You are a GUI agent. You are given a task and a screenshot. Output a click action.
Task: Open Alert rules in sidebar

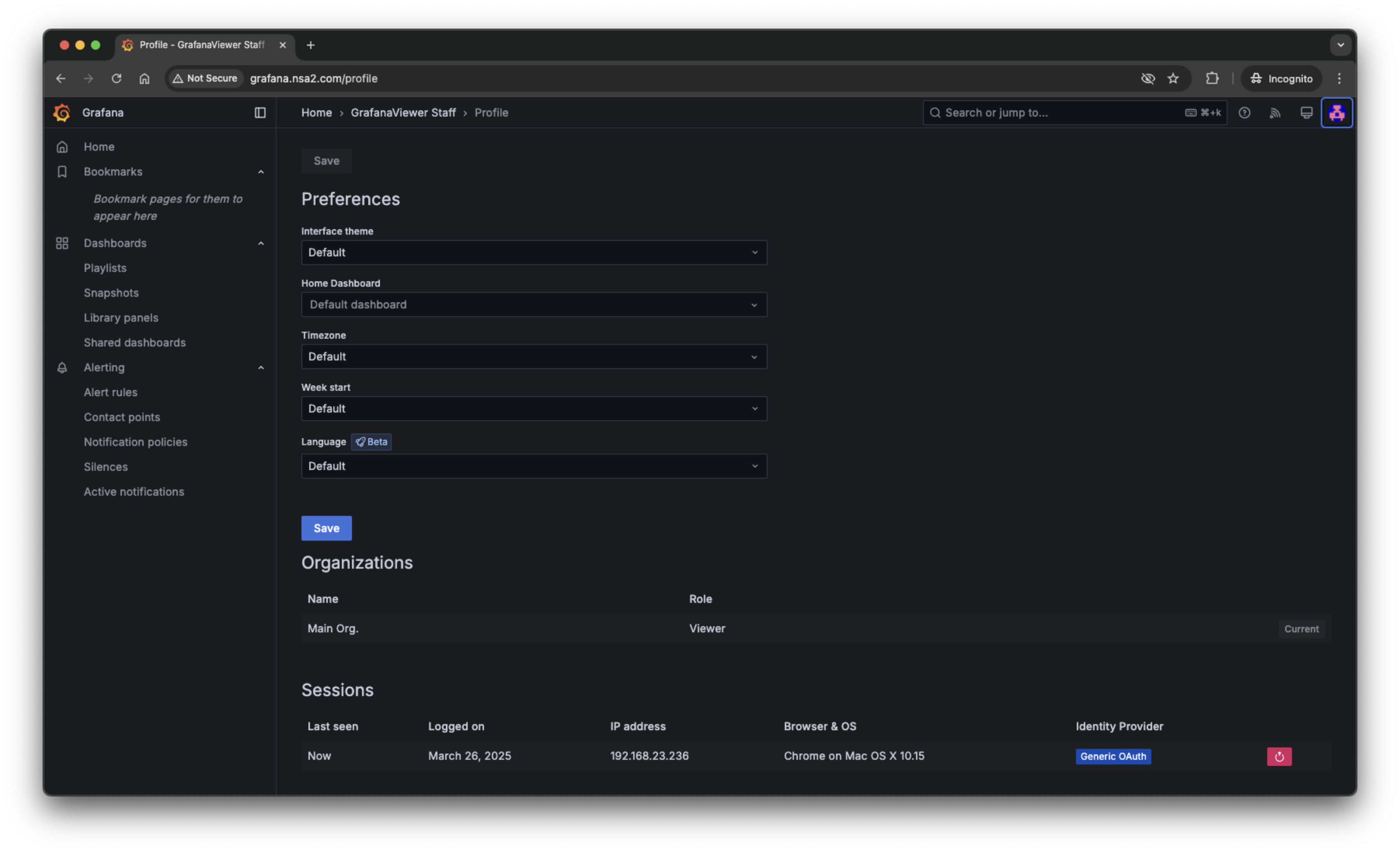(x=111, y=392)
